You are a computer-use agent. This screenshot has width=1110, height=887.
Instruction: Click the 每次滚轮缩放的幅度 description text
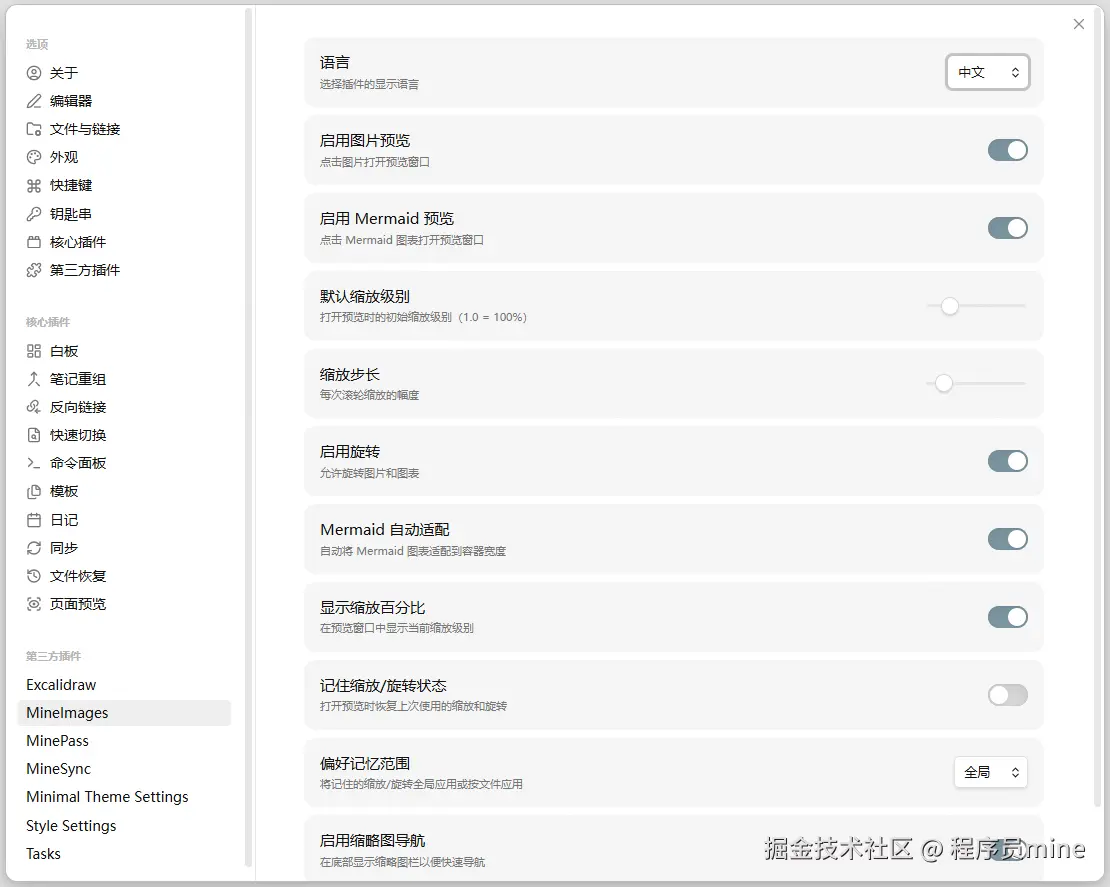point(370,395)
